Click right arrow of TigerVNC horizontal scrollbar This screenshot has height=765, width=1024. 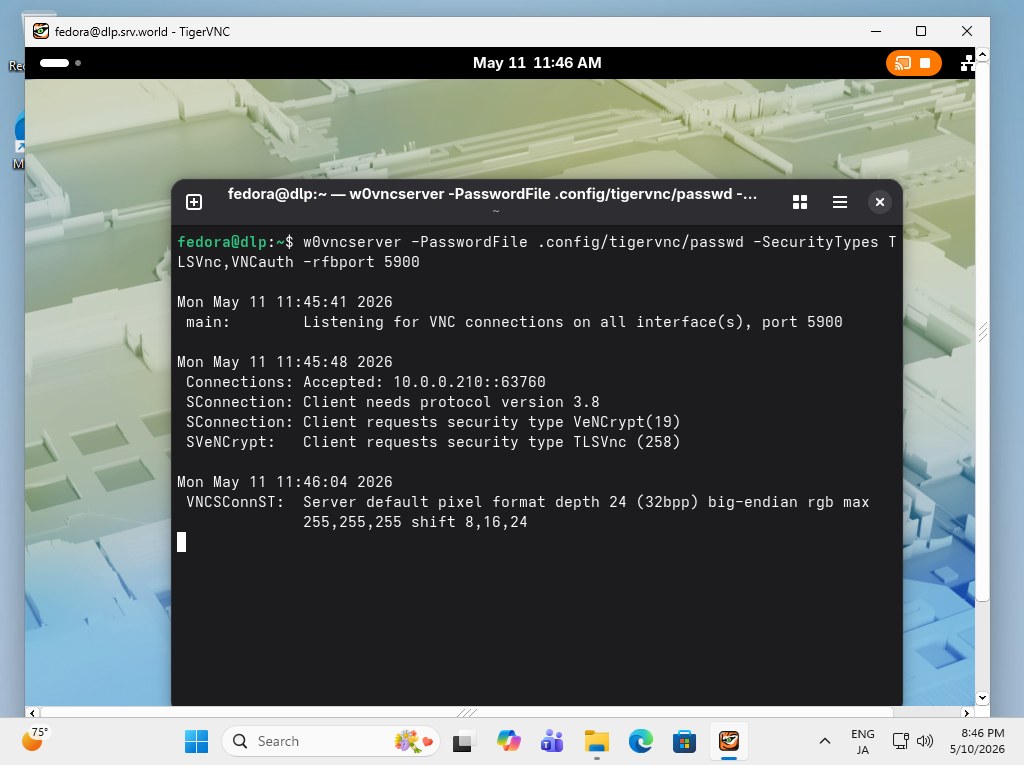pos(967,713)
